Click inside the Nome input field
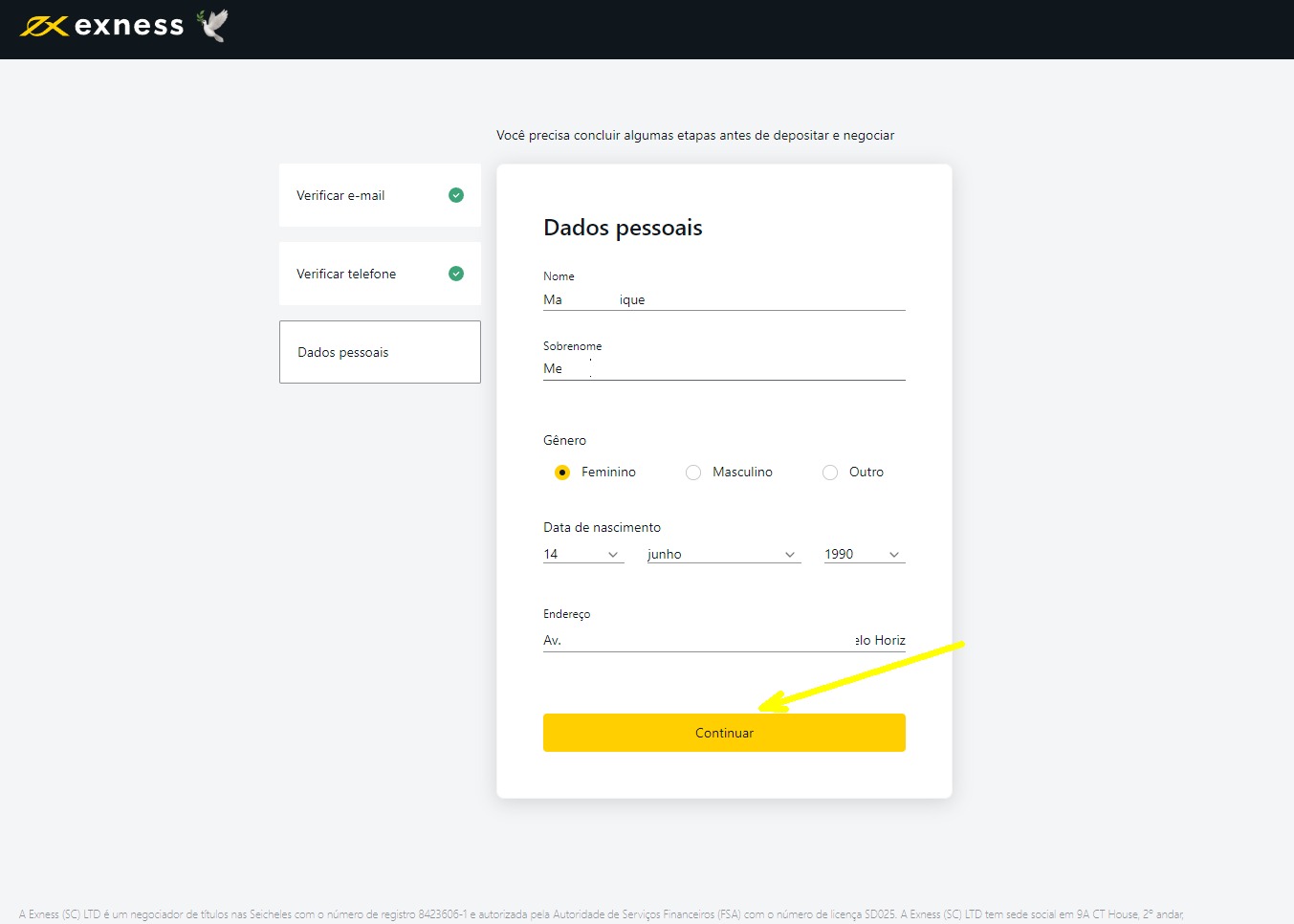The width and height of the screenshot is (1294, 924). pyautogui.click(x=723, y=298)
